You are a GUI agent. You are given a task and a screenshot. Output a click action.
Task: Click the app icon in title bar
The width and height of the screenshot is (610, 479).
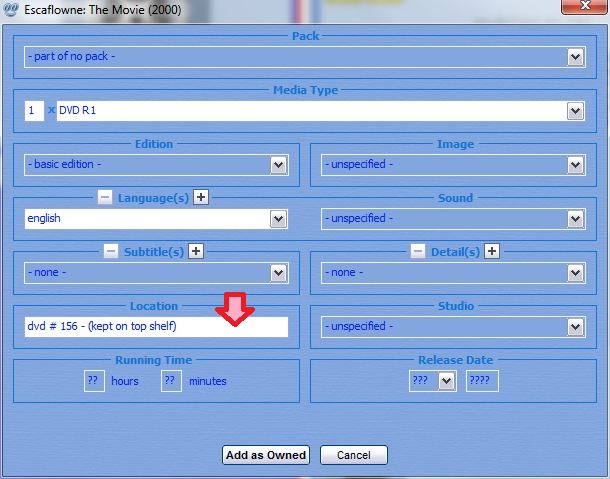pyautogui.click(x=11, y=9)
